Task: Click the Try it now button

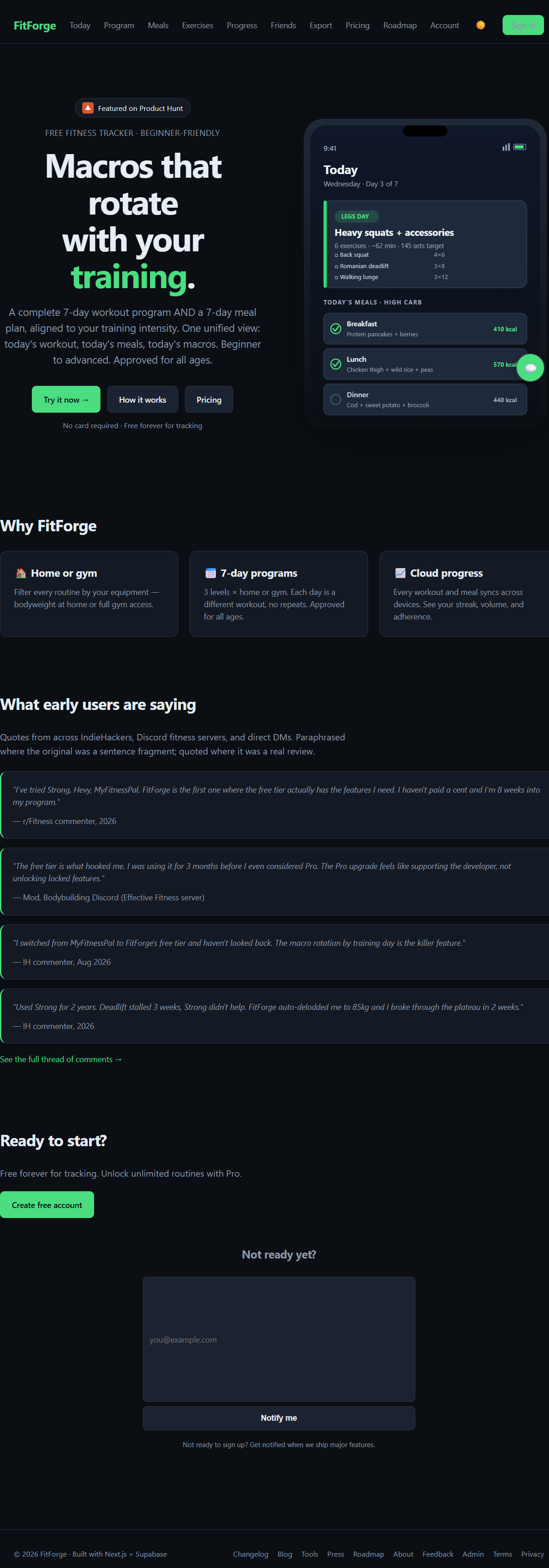Action: (66, 399)
